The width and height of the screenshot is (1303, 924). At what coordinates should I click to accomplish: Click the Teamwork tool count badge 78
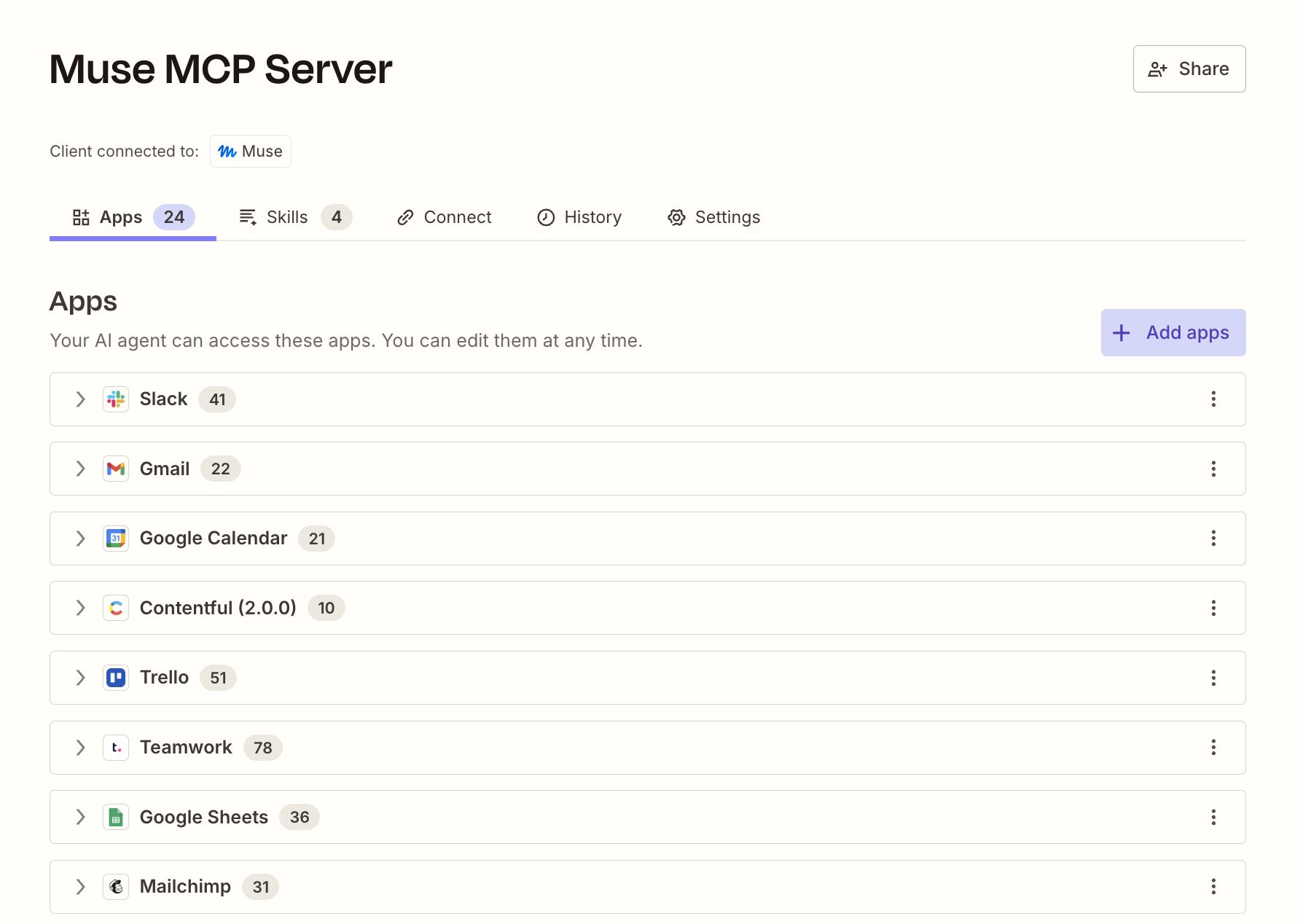[x=263, y=748]
